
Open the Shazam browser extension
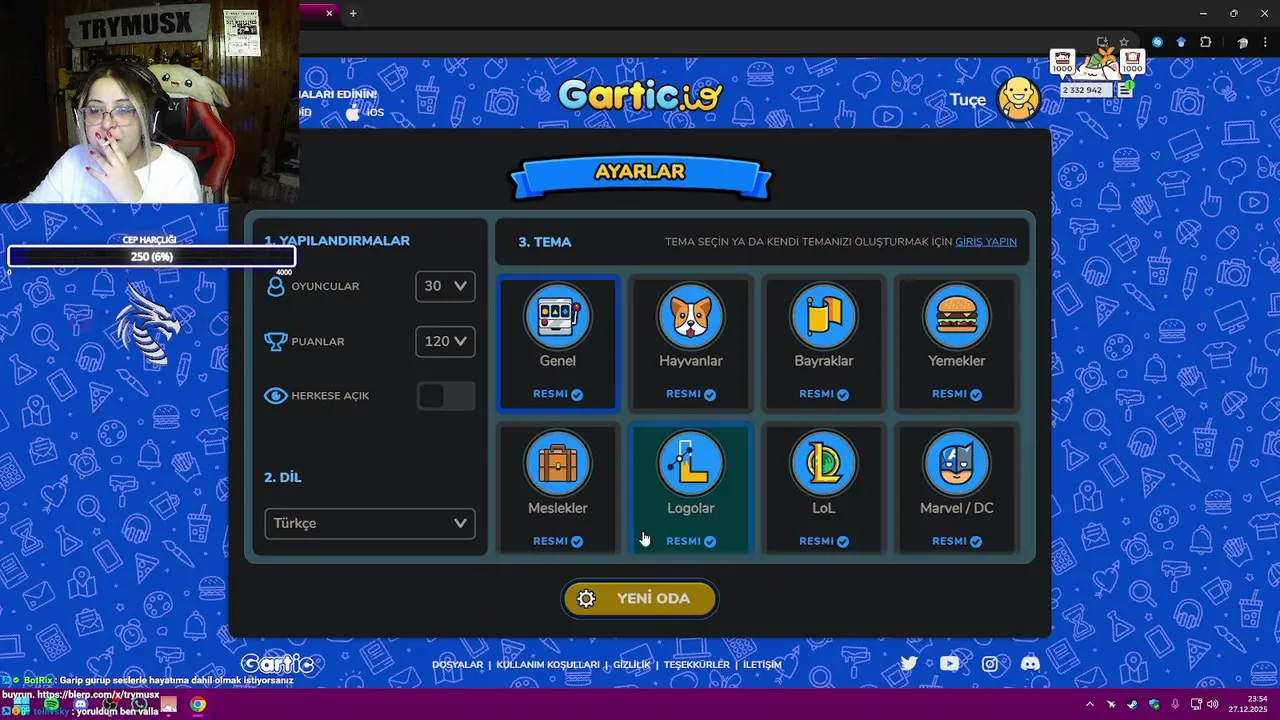coord(1157,42)
